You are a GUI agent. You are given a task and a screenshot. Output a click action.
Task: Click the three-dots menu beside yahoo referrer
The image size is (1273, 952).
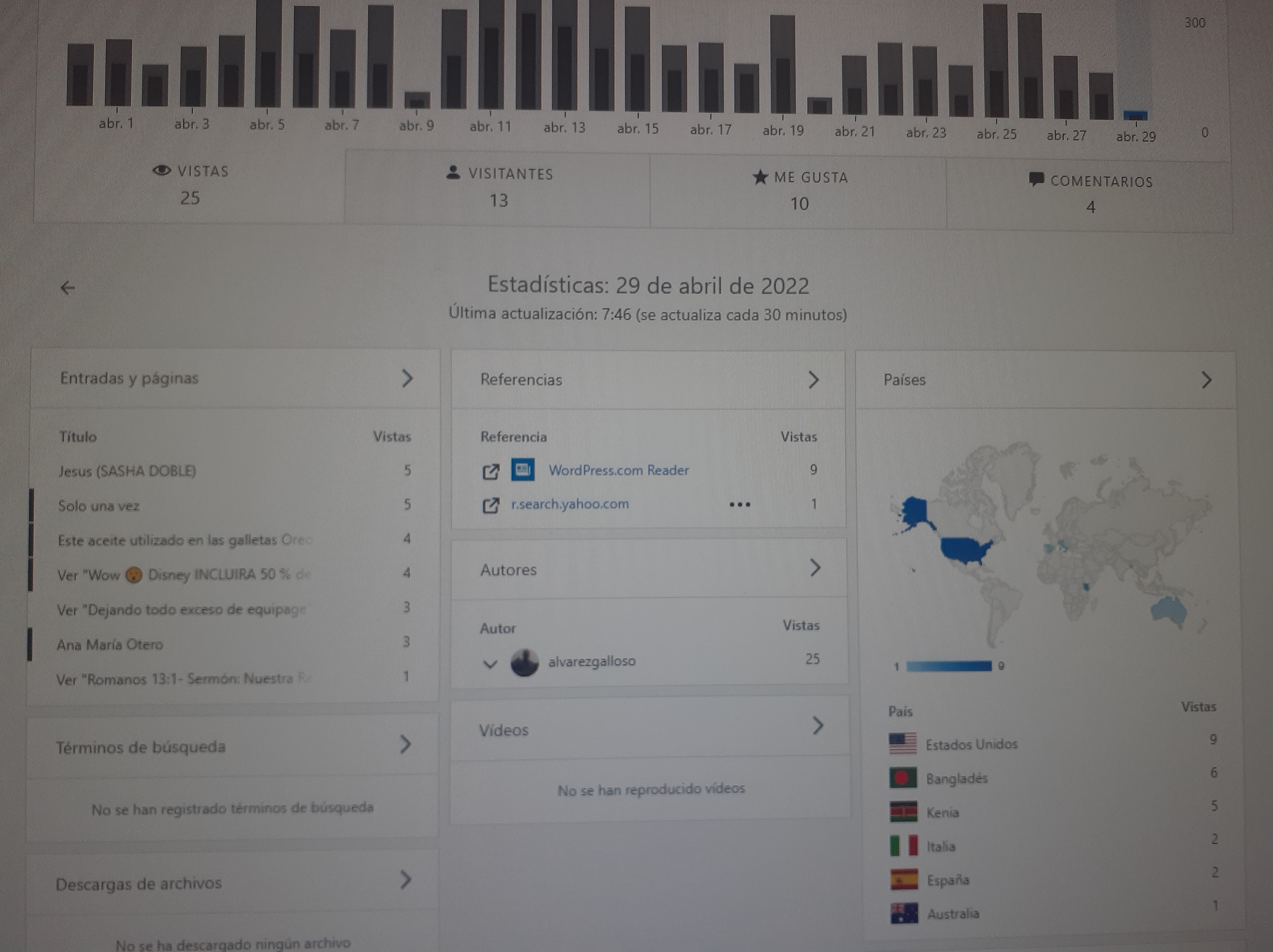(x=739, y=504)
